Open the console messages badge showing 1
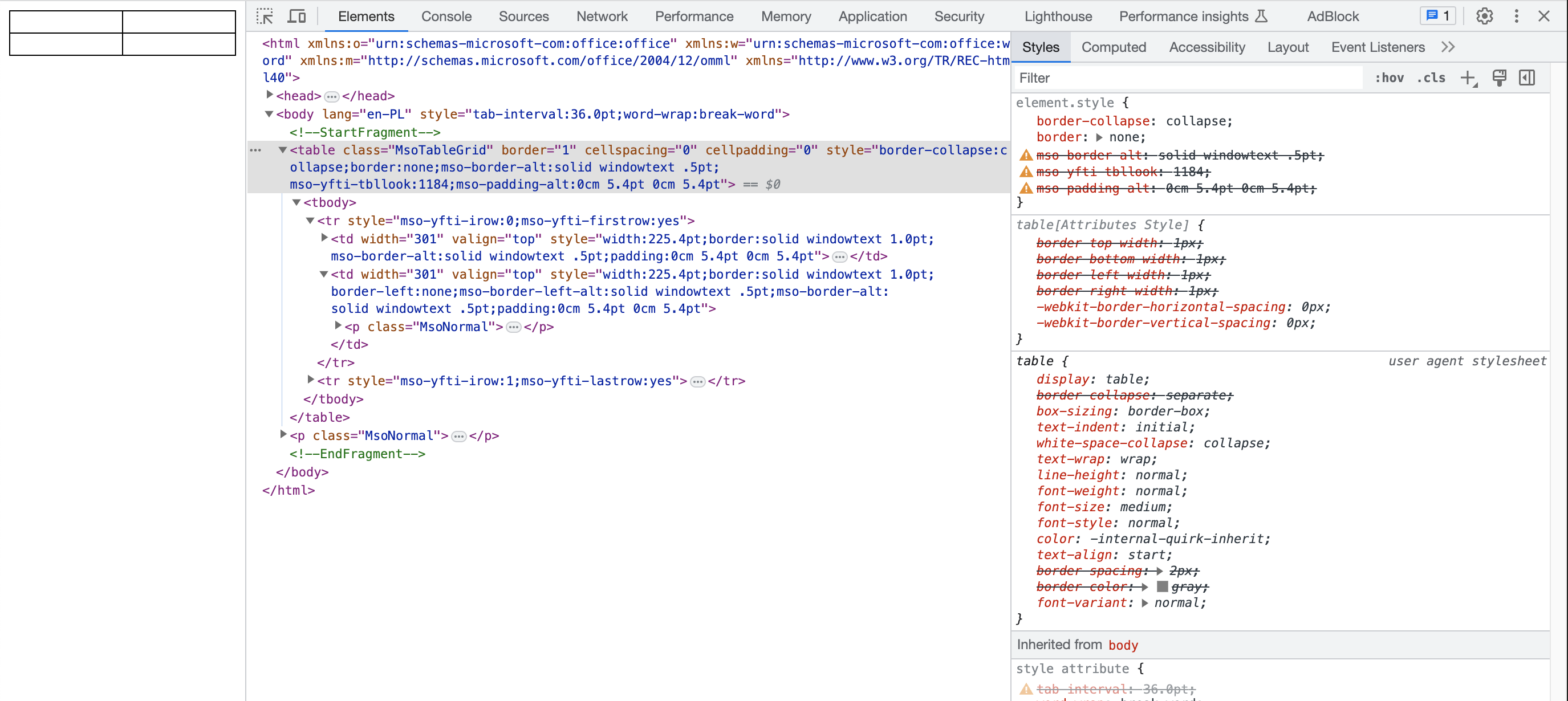The width and height of the screenshot is (1568, 701). pos(1437,17)
